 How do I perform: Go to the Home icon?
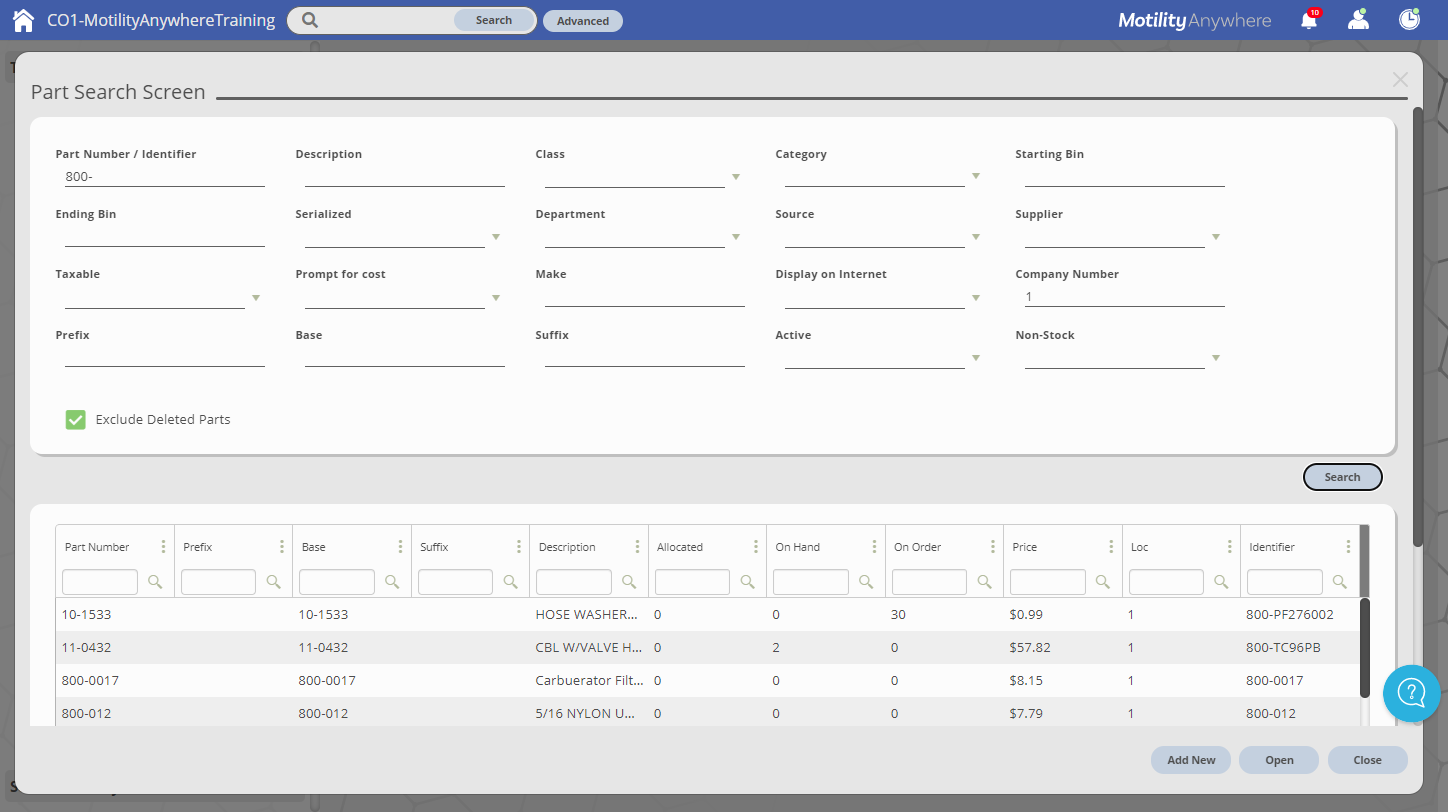(x=23, y=20)
